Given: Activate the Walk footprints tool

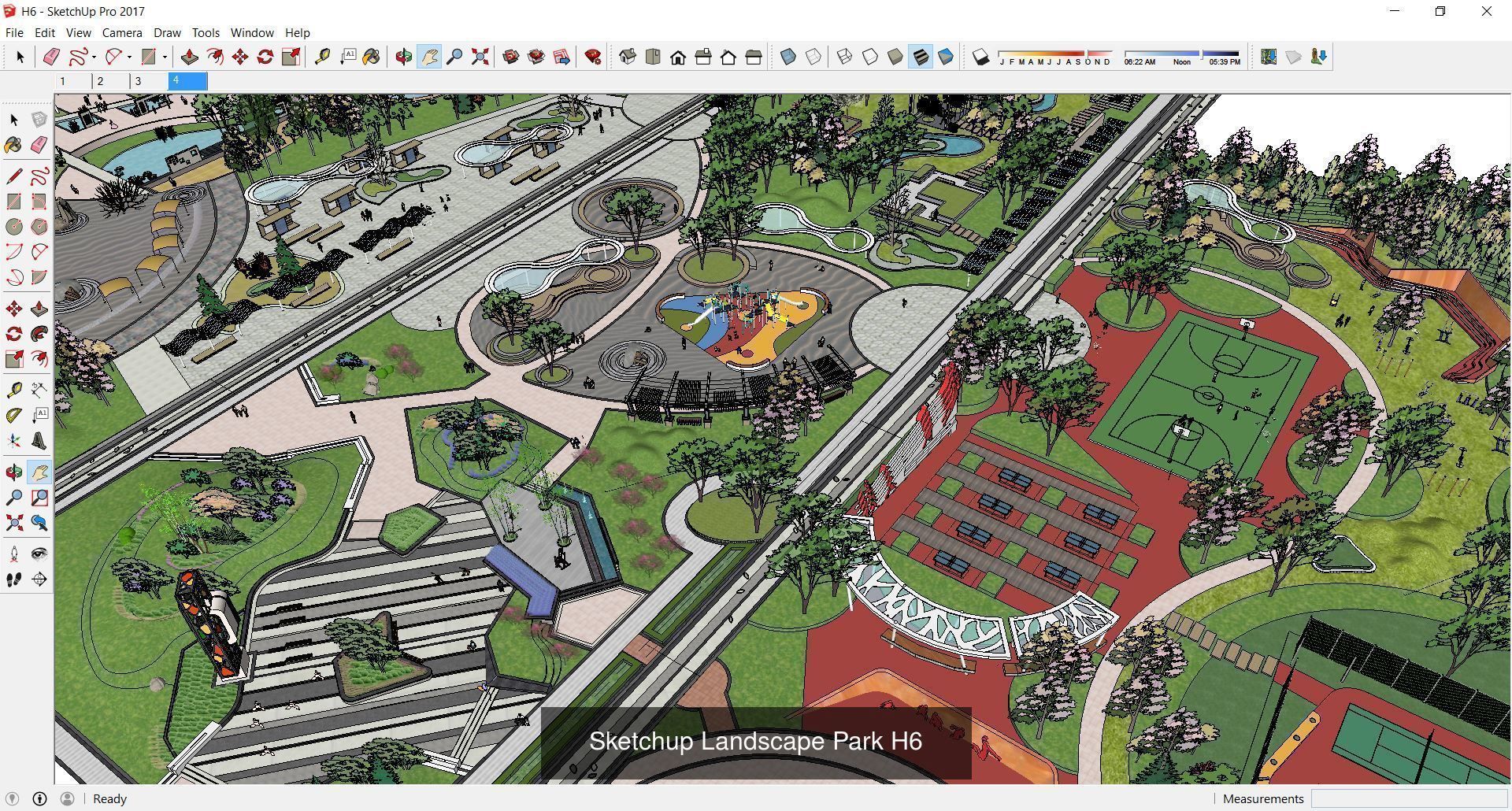Looking at the screenshot, I should [13, 580].
